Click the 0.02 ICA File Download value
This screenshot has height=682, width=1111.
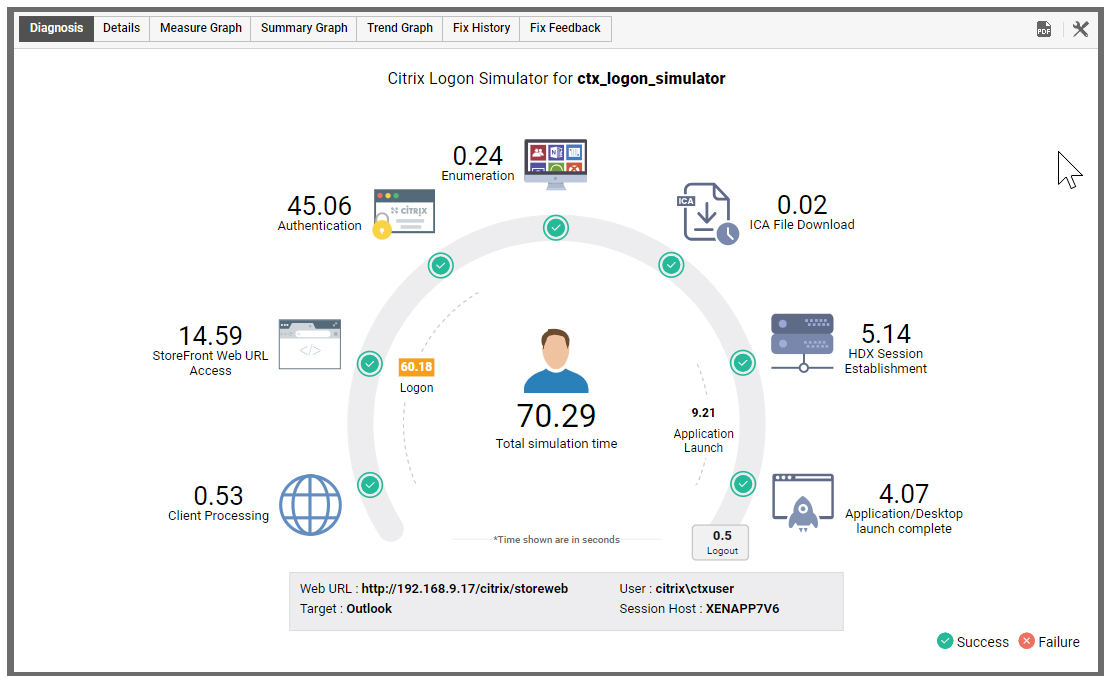802,205
